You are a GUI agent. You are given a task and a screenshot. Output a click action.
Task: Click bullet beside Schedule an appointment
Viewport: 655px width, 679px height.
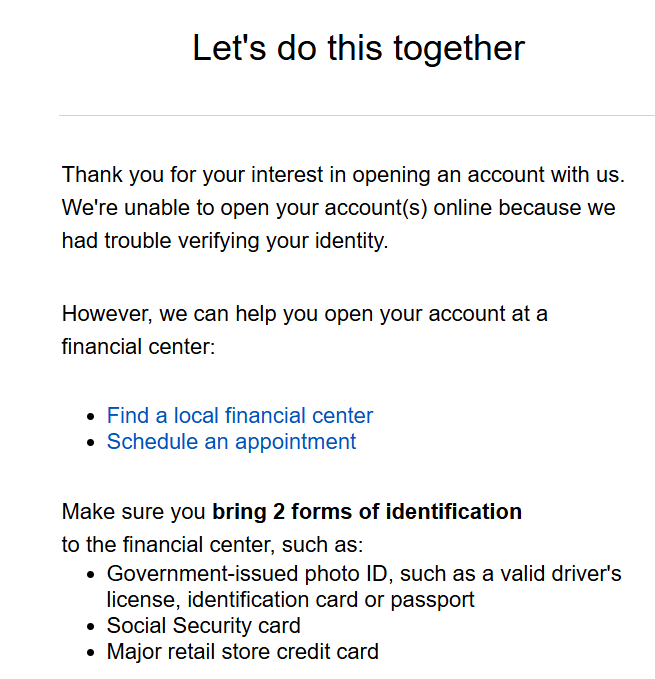pyautogui.click(x=92, y=442)
